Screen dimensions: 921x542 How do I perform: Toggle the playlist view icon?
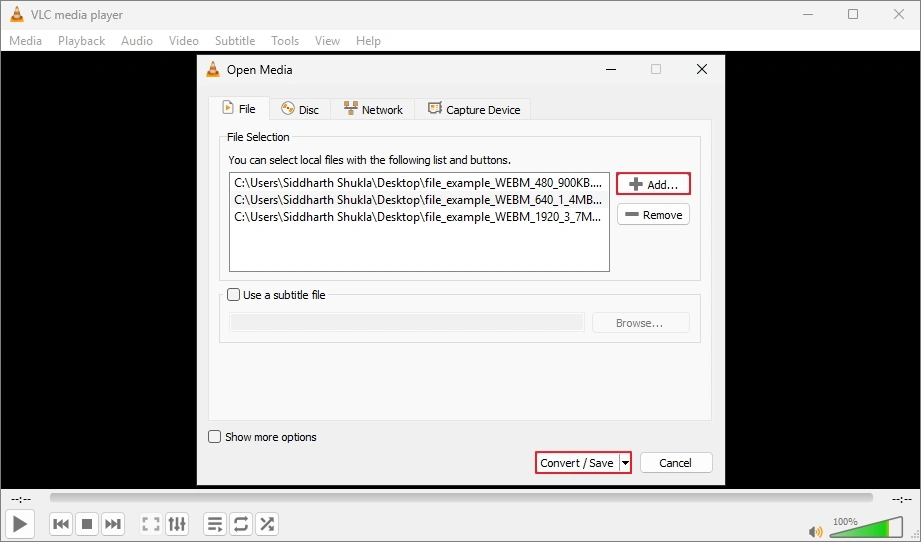pos(215,524)
